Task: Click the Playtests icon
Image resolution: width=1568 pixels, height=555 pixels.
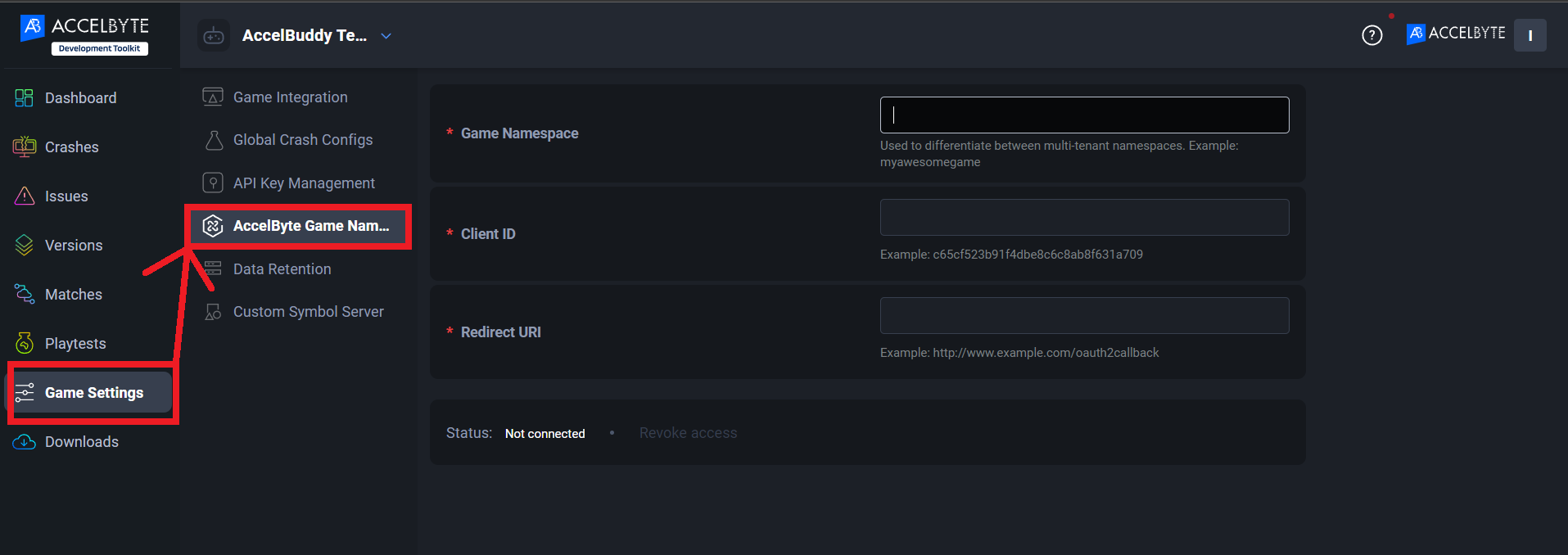Action: pyautogui.click(x=25, y=343)
